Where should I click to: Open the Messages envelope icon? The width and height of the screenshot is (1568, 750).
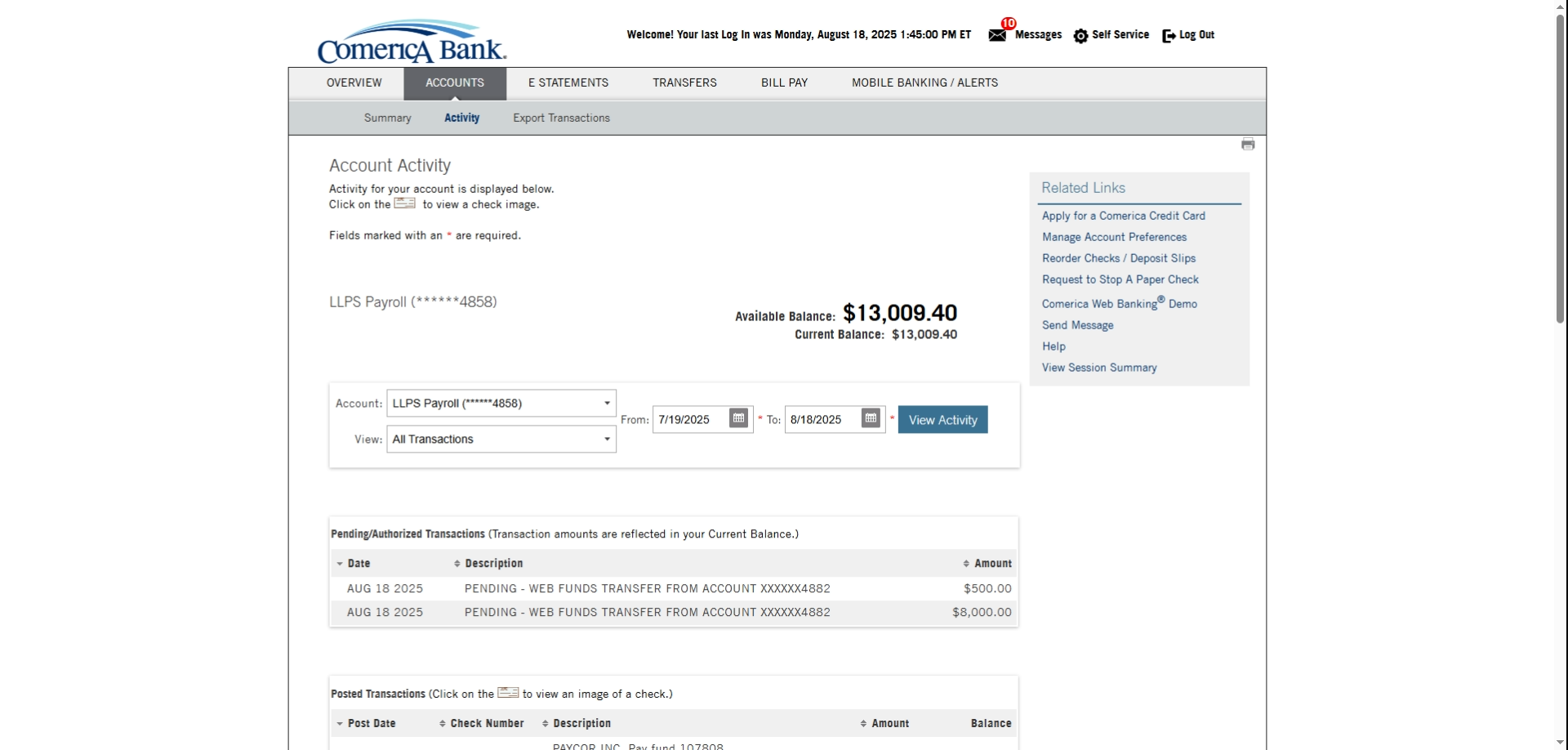(997, 35)
